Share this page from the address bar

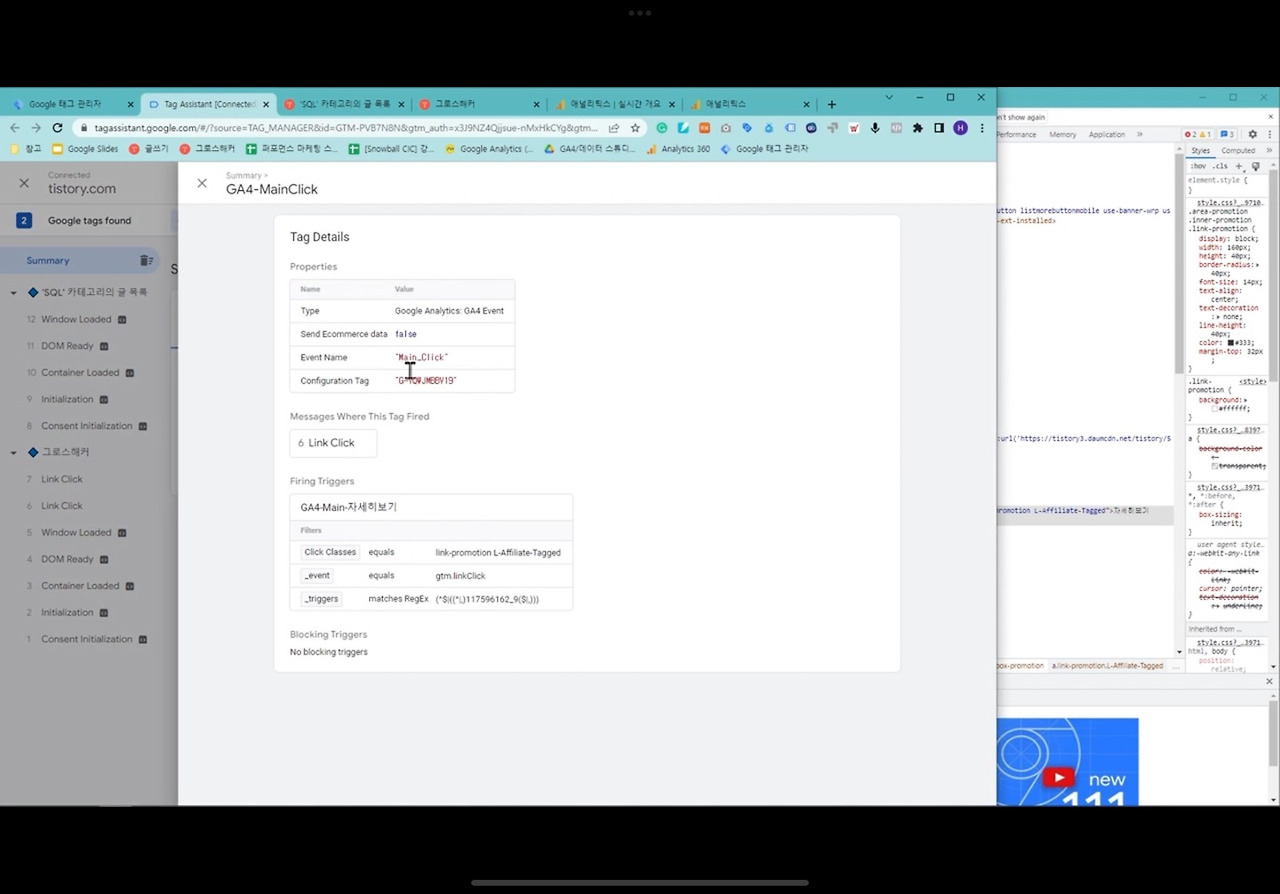coord(613,128)
